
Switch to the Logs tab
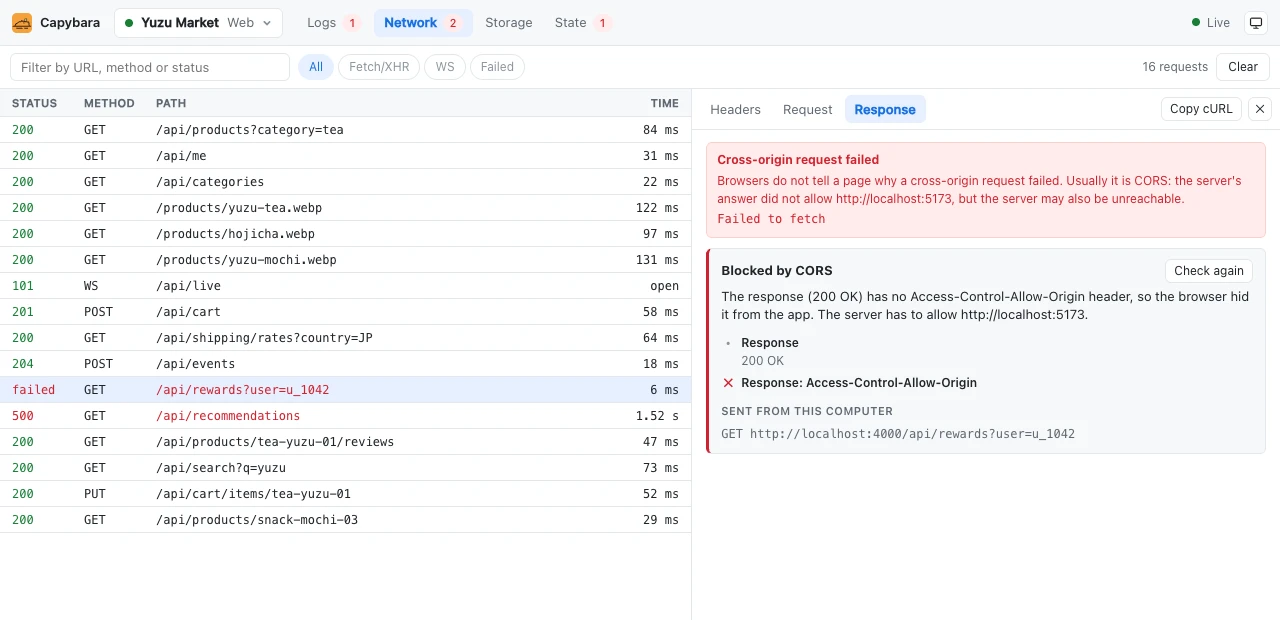click(334, 22)
